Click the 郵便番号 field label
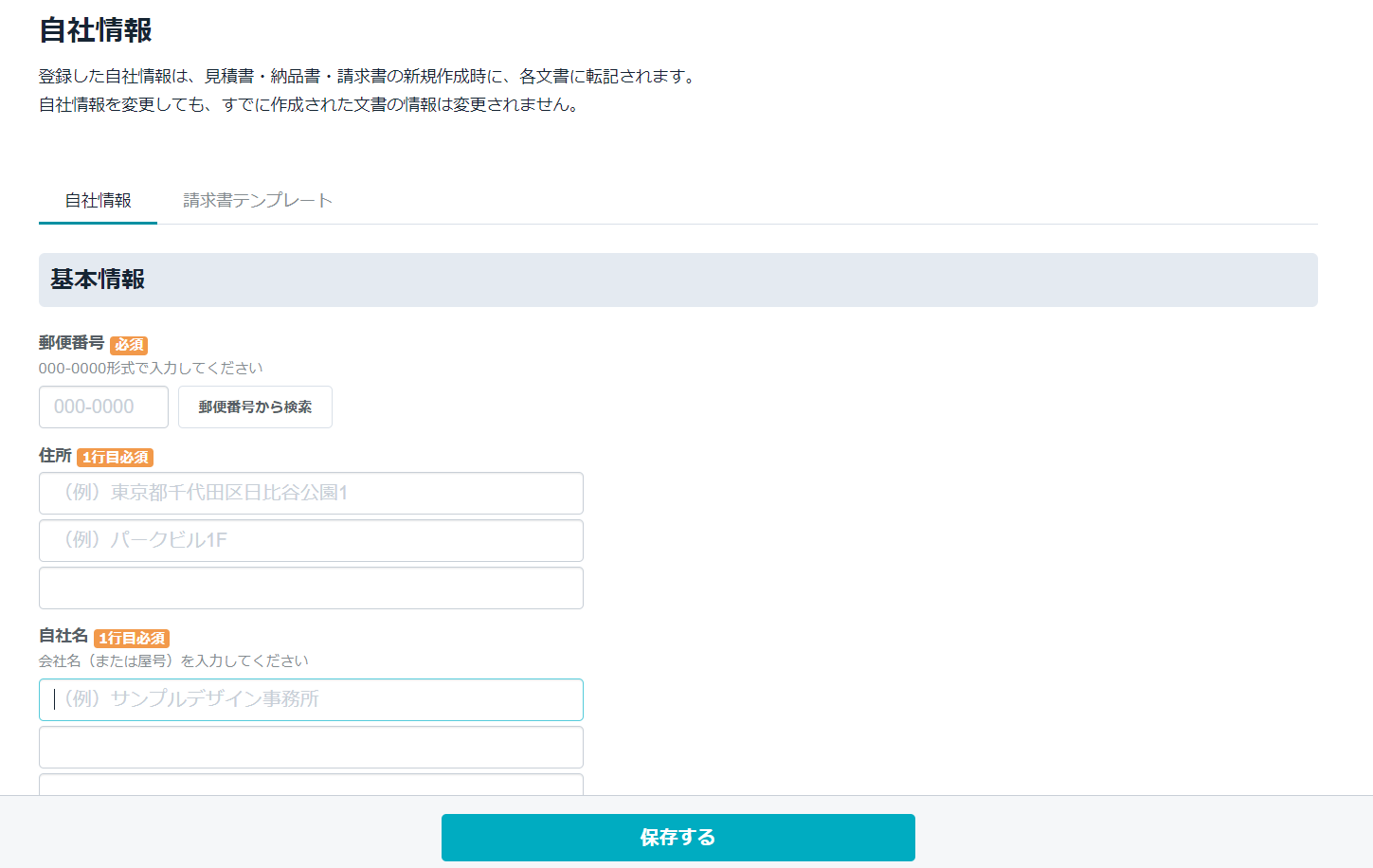1373x868 pixels. [x=71, y=343]
